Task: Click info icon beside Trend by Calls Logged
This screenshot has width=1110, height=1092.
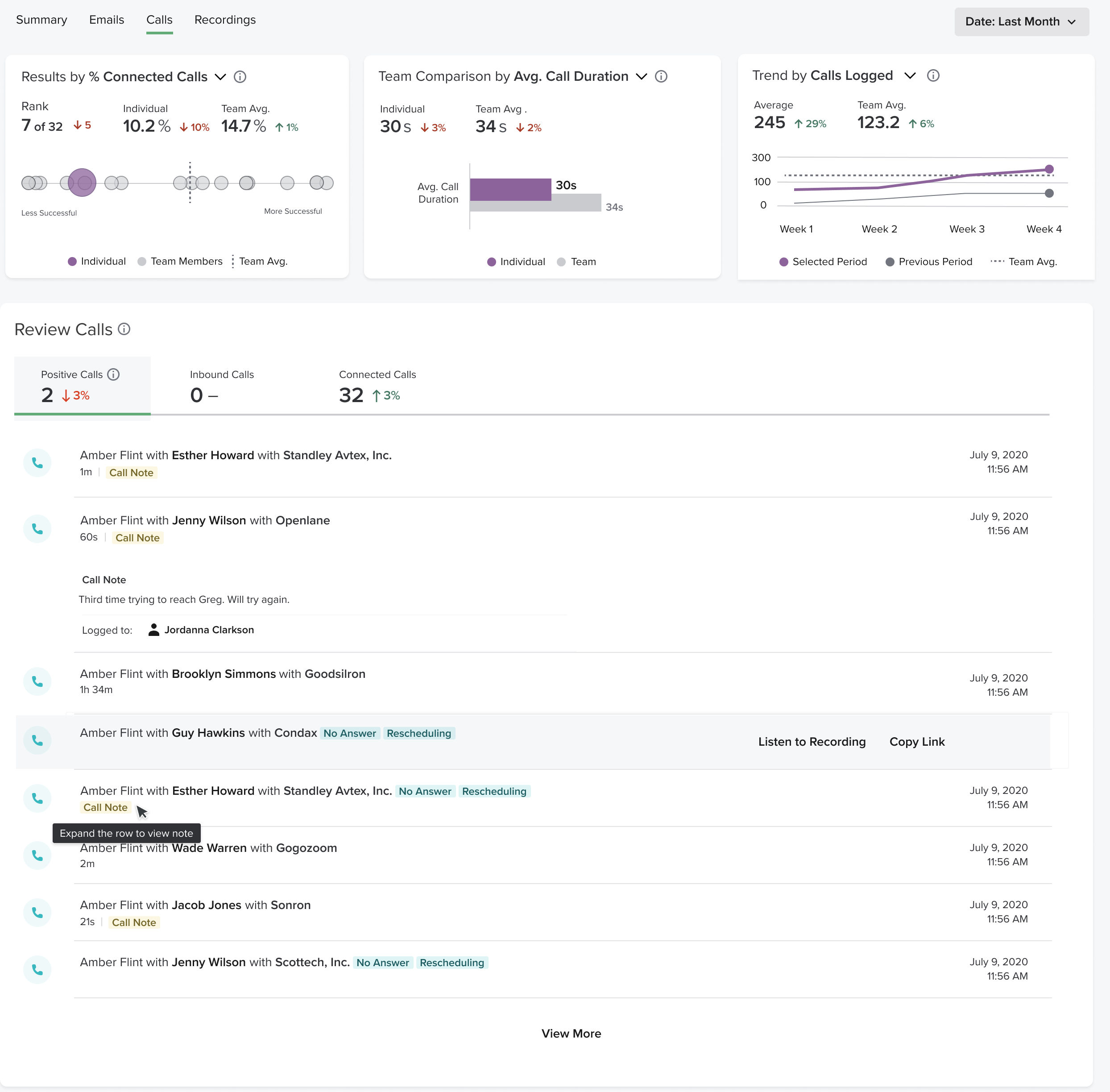Action: pyautogui.click(x=933, y=76)
